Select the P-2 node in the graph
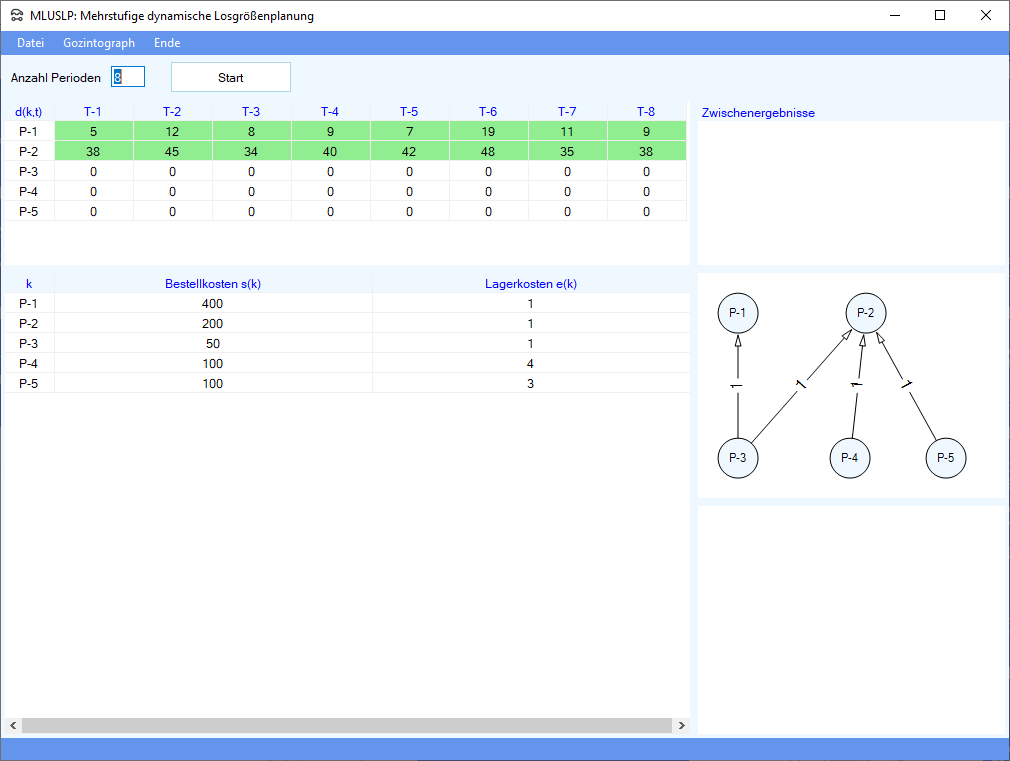 (866, 313)
